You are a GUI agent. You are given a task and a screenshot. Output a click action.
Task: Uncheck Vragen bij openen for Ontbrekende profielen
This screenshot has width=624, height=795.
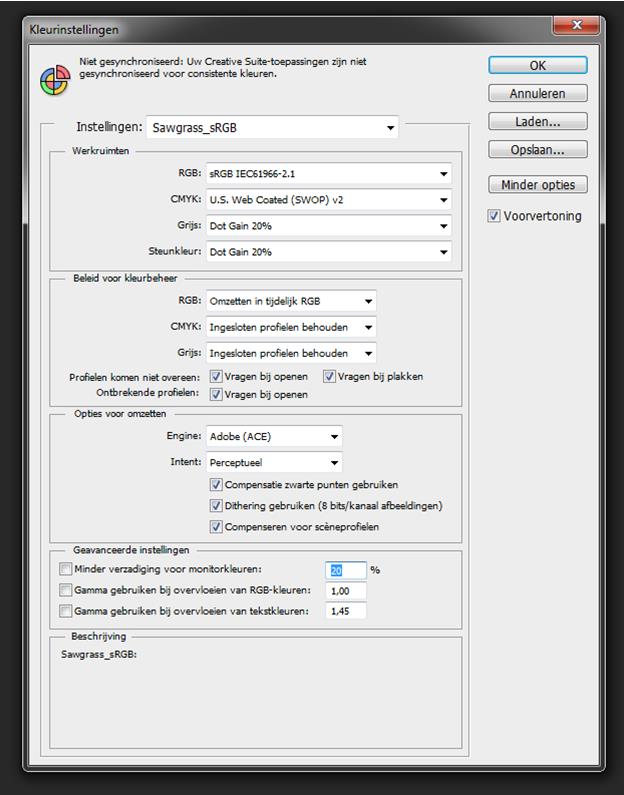[x=216, y=394]
